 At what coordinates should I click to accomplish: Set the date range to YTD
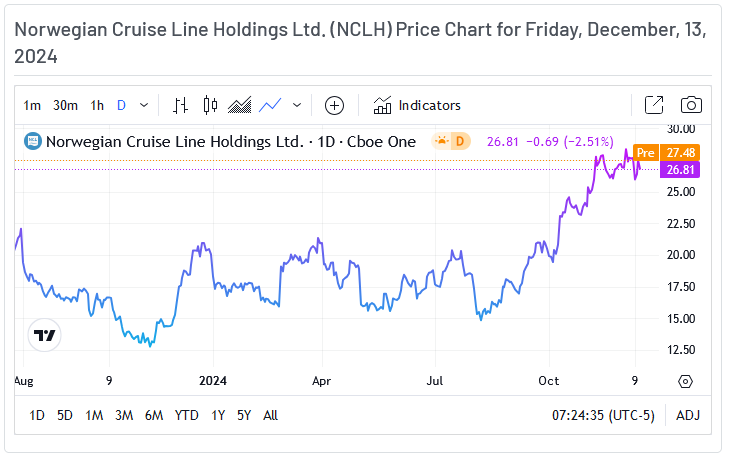point(186,415)
